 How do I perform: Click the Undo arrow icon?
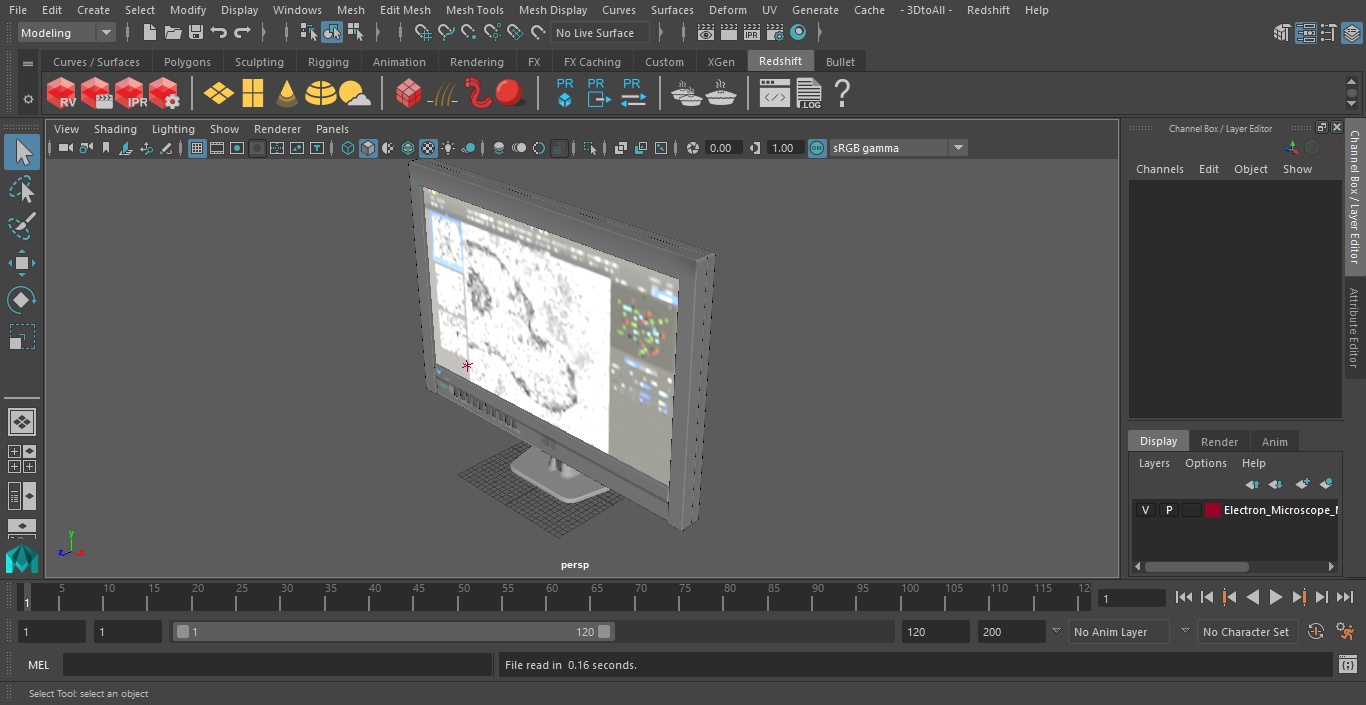tap(219, 33)
